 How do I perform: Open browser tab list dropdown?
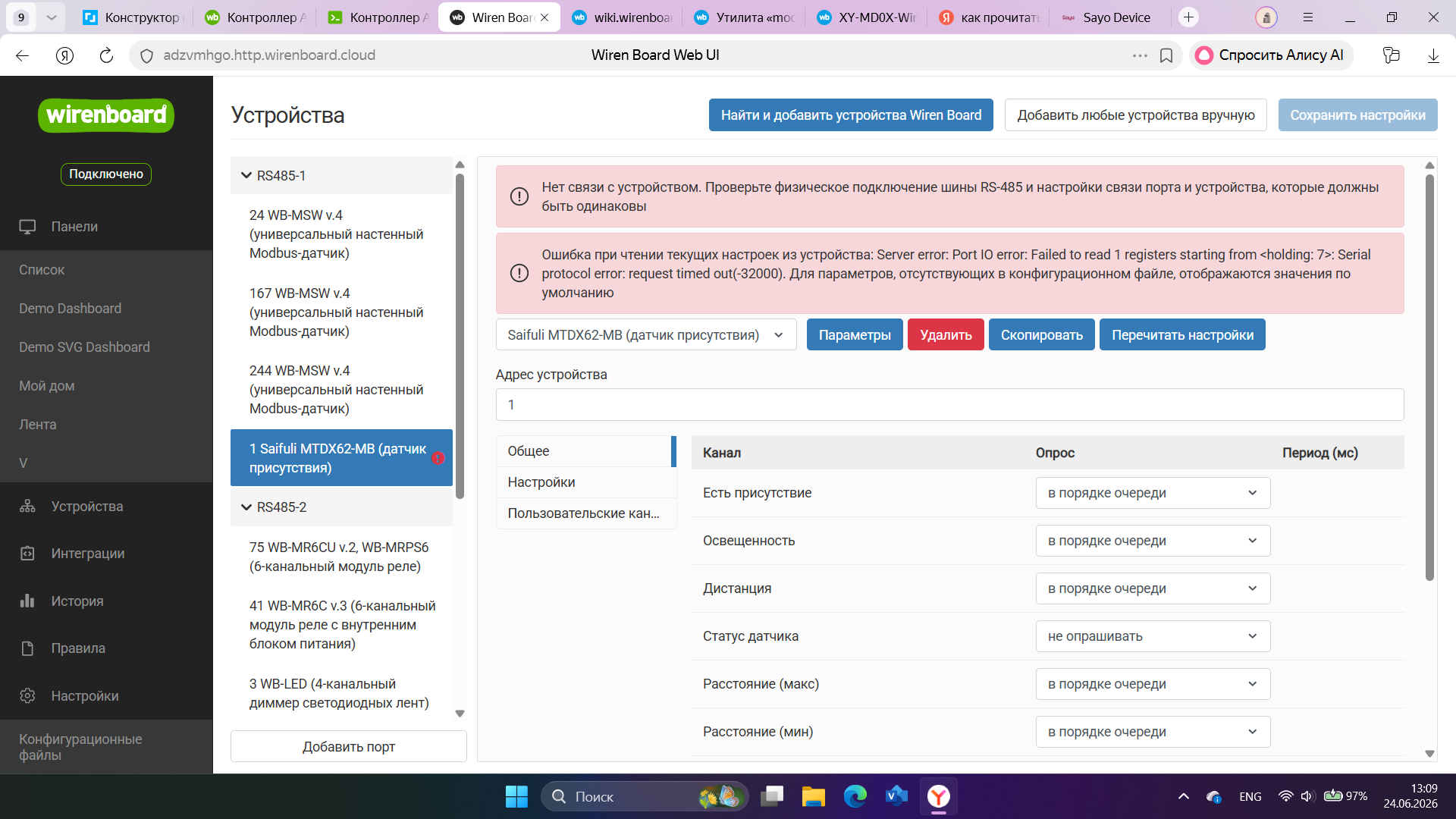click(52, 17)
